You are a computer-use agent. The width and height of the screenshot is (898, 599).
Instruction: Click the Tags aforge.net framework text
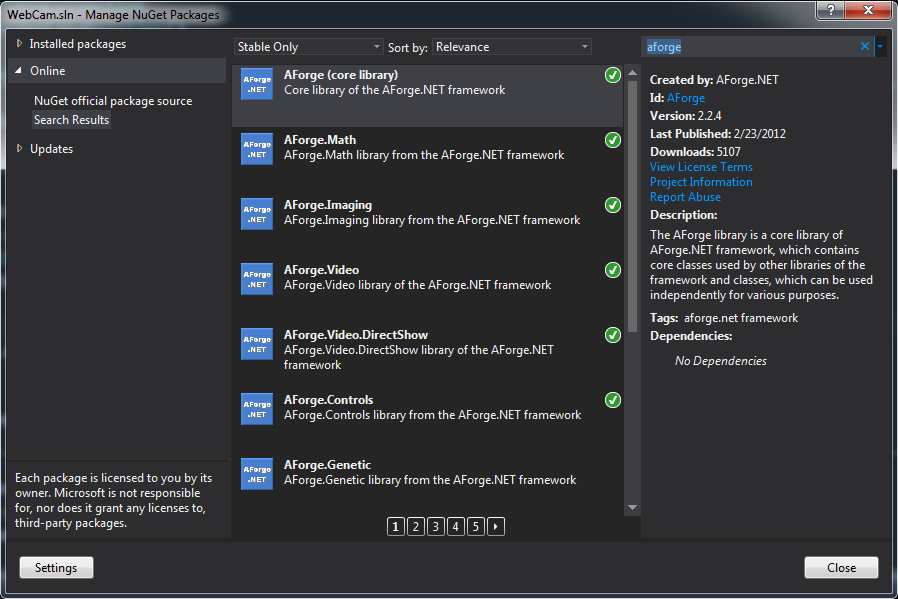tap(724, 318)
